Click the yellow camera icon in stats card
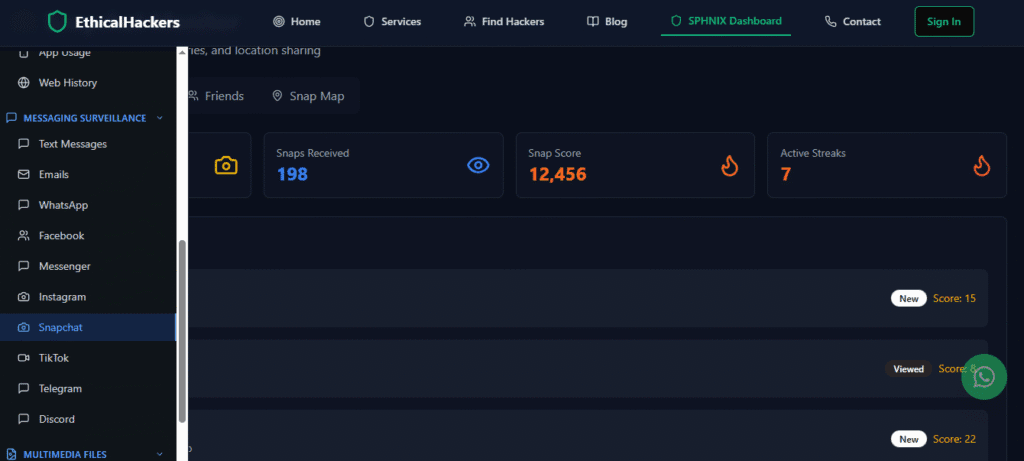The image size is (1024, 461). (x=226, y=165)
